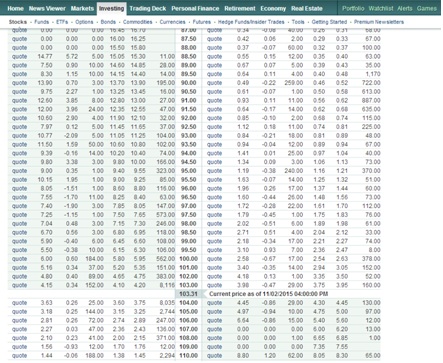Click the open interest value 8,035
This screenshot has height=363, width=443.
[167, 303]
